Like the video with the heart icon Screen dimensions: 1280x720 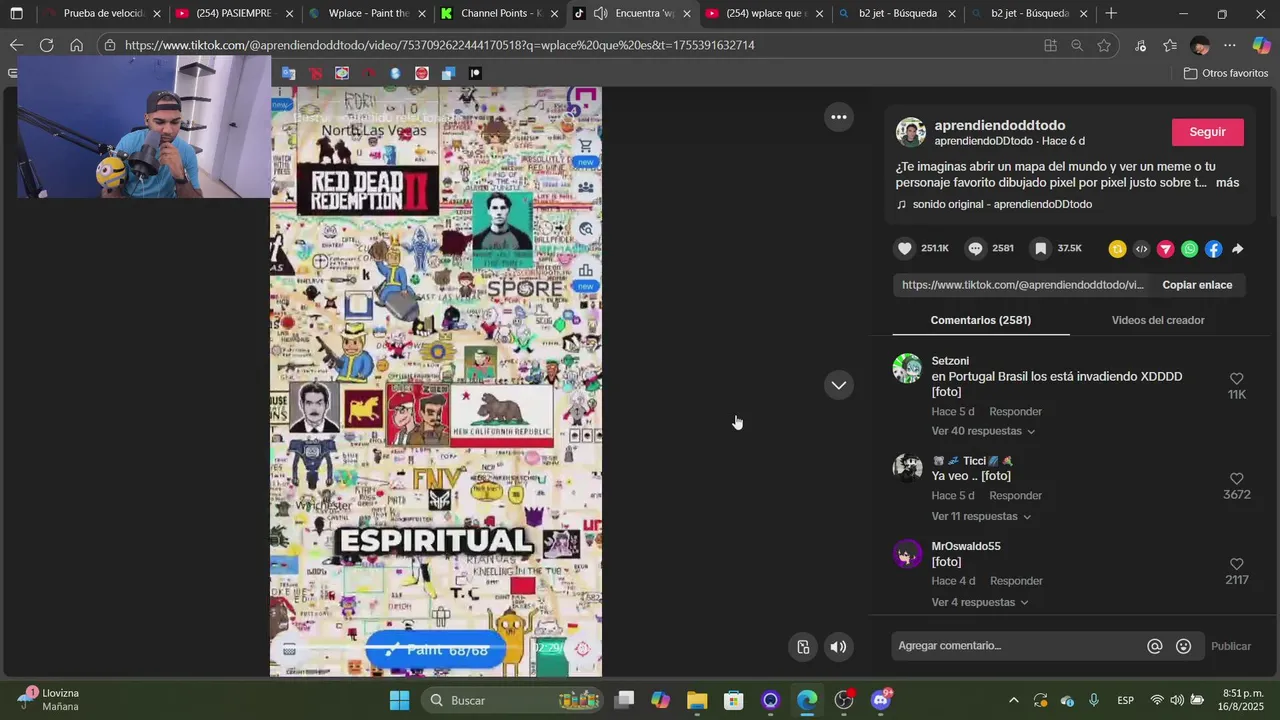(905, 249)
